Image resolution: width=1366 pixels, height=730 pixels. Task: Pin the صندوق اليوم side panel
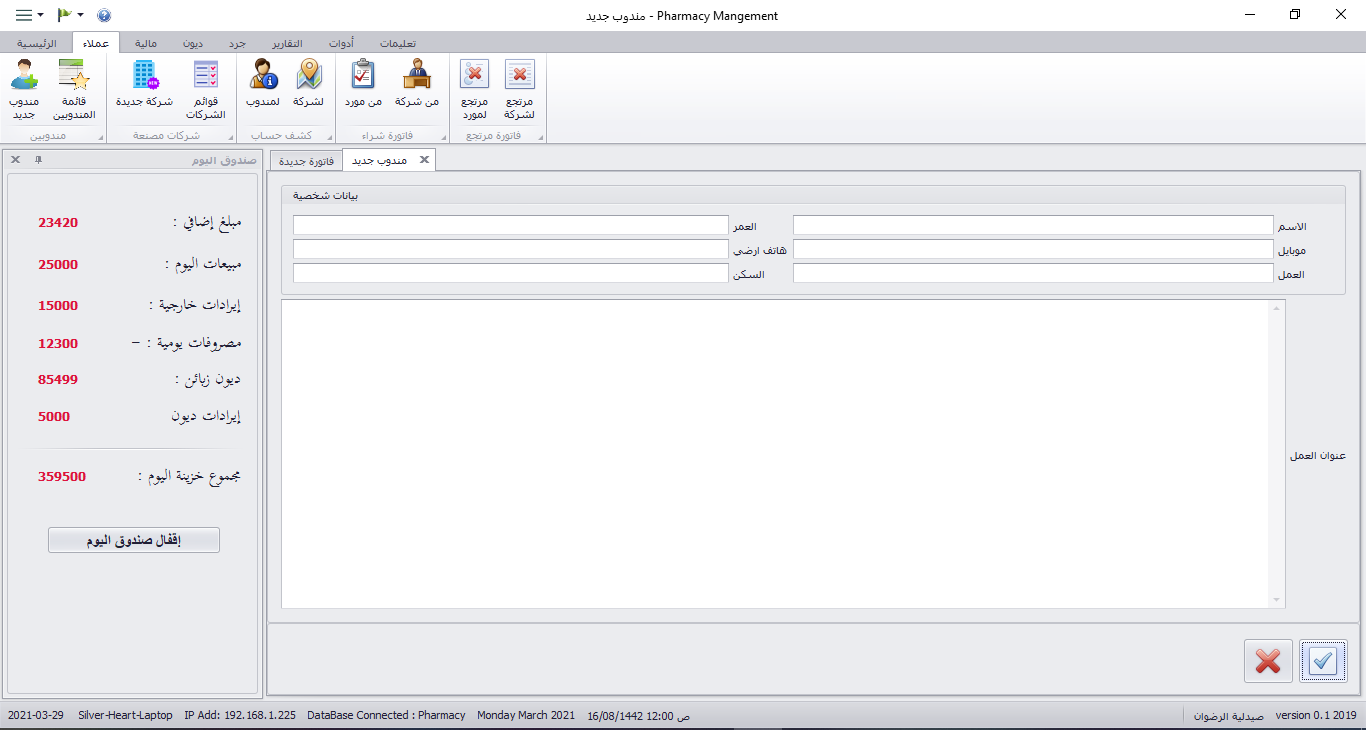[38, 159]
